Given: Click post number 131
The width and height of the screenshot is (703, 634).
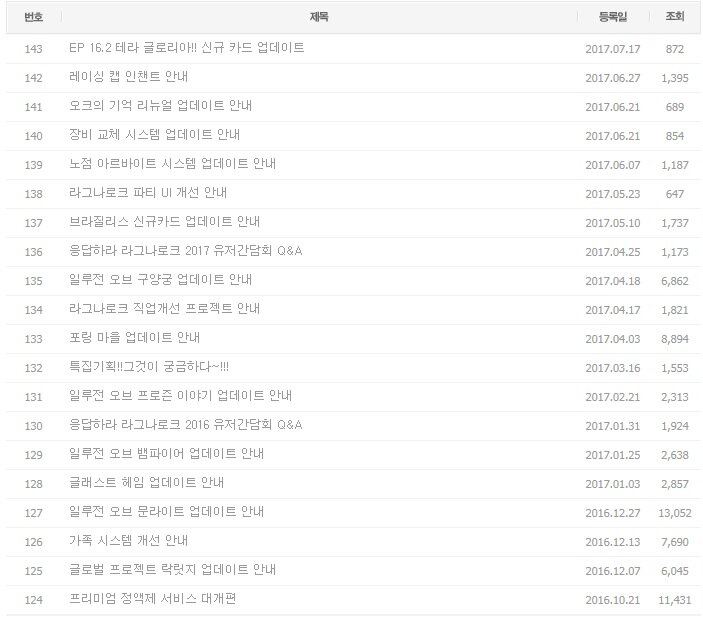Looking at the screenshot, I should coord(34,397).
